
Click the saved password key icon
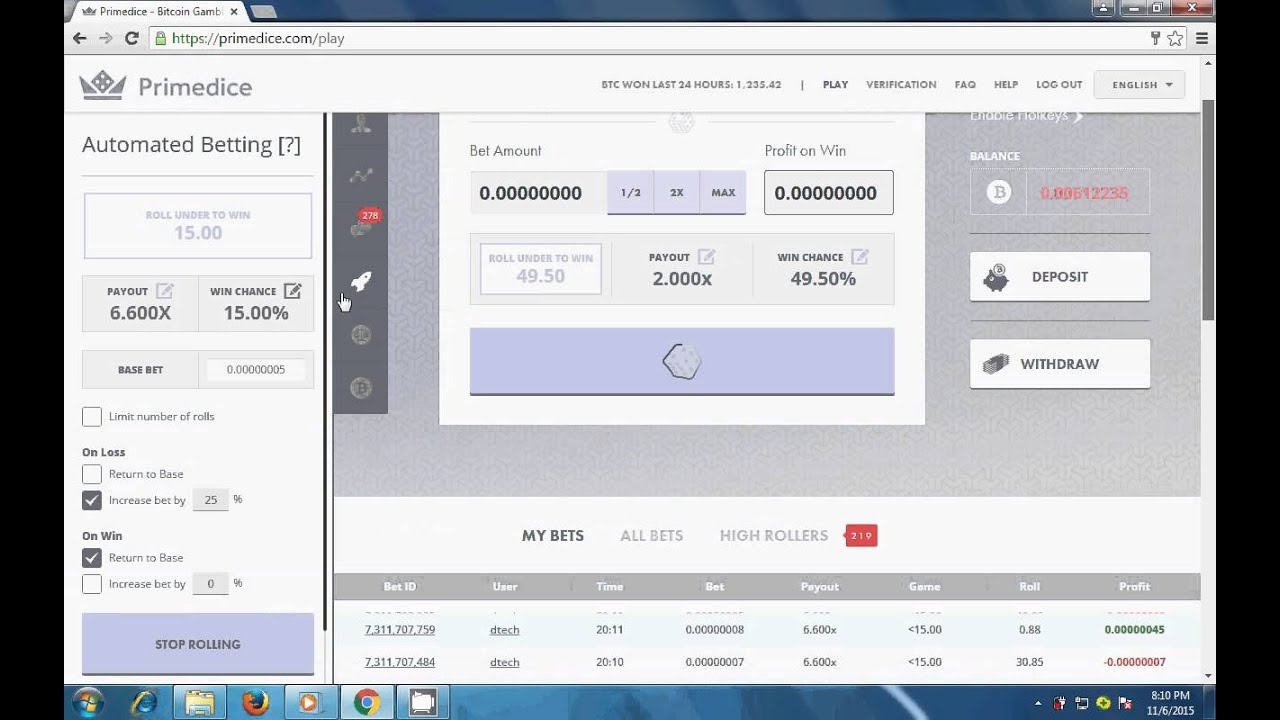tap(1155, 38)
